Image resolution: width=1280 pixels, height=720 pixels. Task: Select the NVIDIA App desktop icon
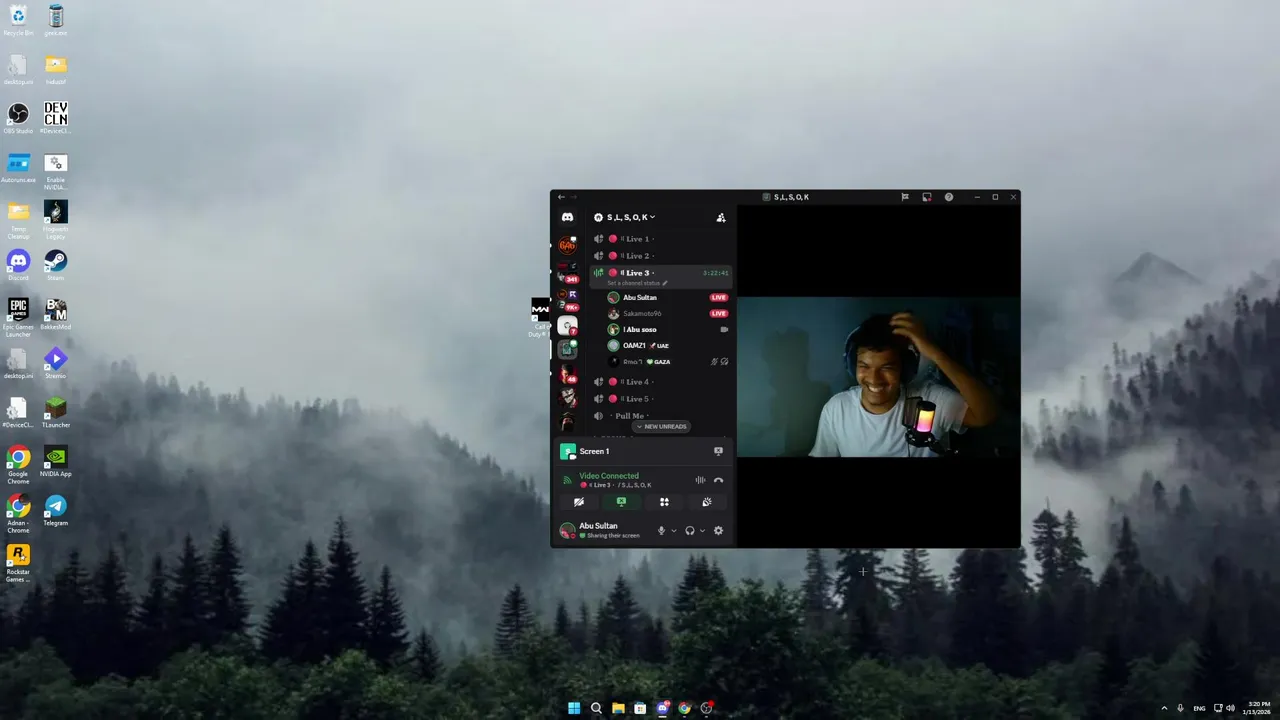(x=56, y=461)
